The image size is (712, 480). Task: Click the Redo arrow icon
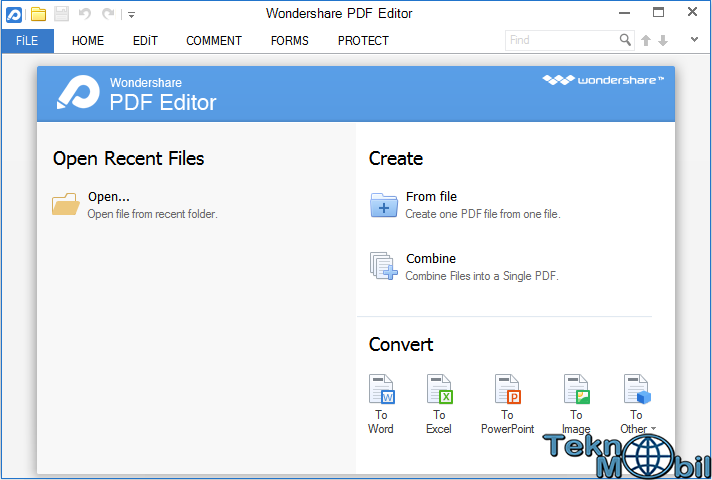[108, 14]
